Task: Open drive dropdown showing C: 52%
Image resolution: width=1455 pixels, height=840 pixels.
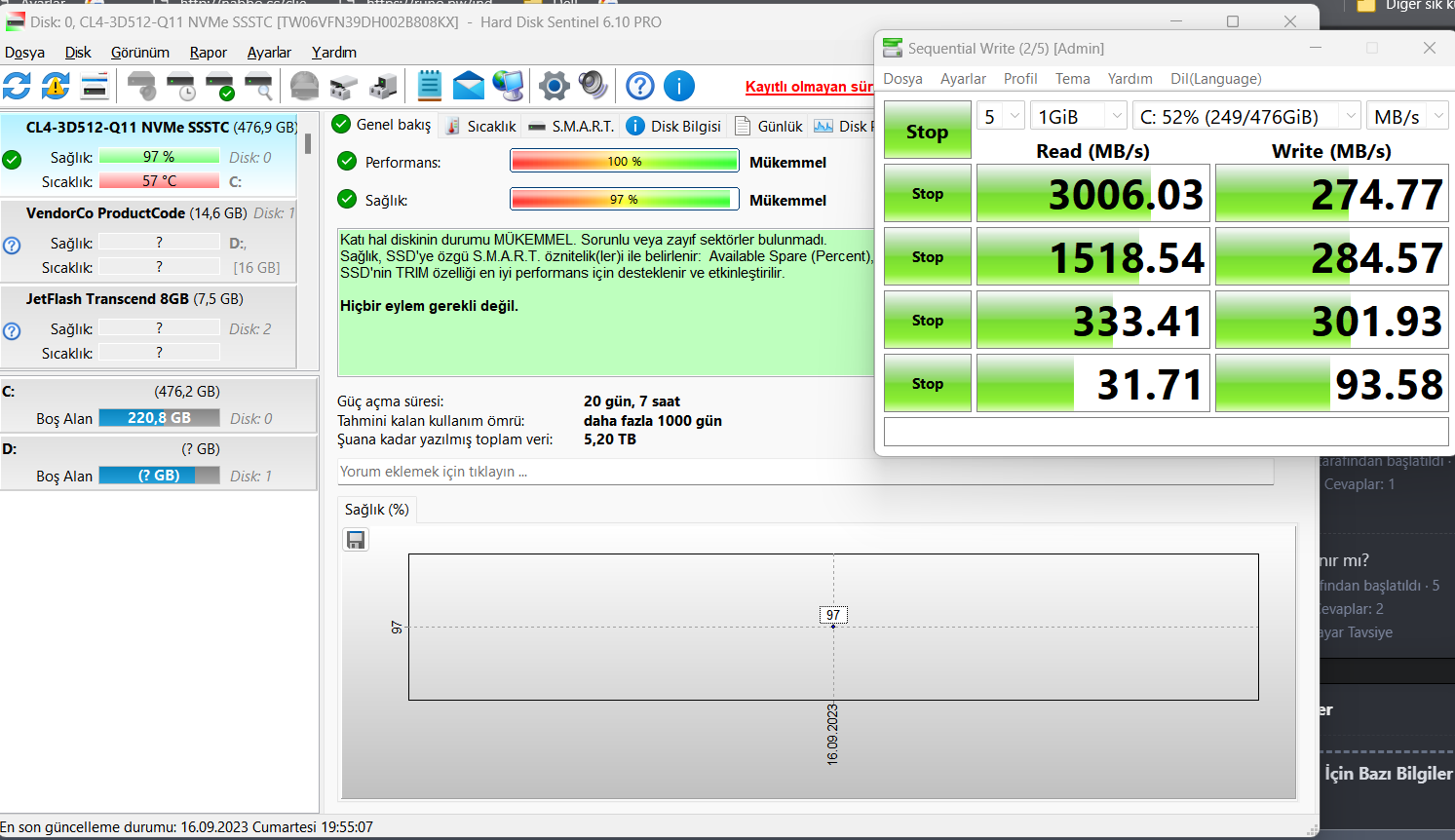Action: coord(1247,116)
